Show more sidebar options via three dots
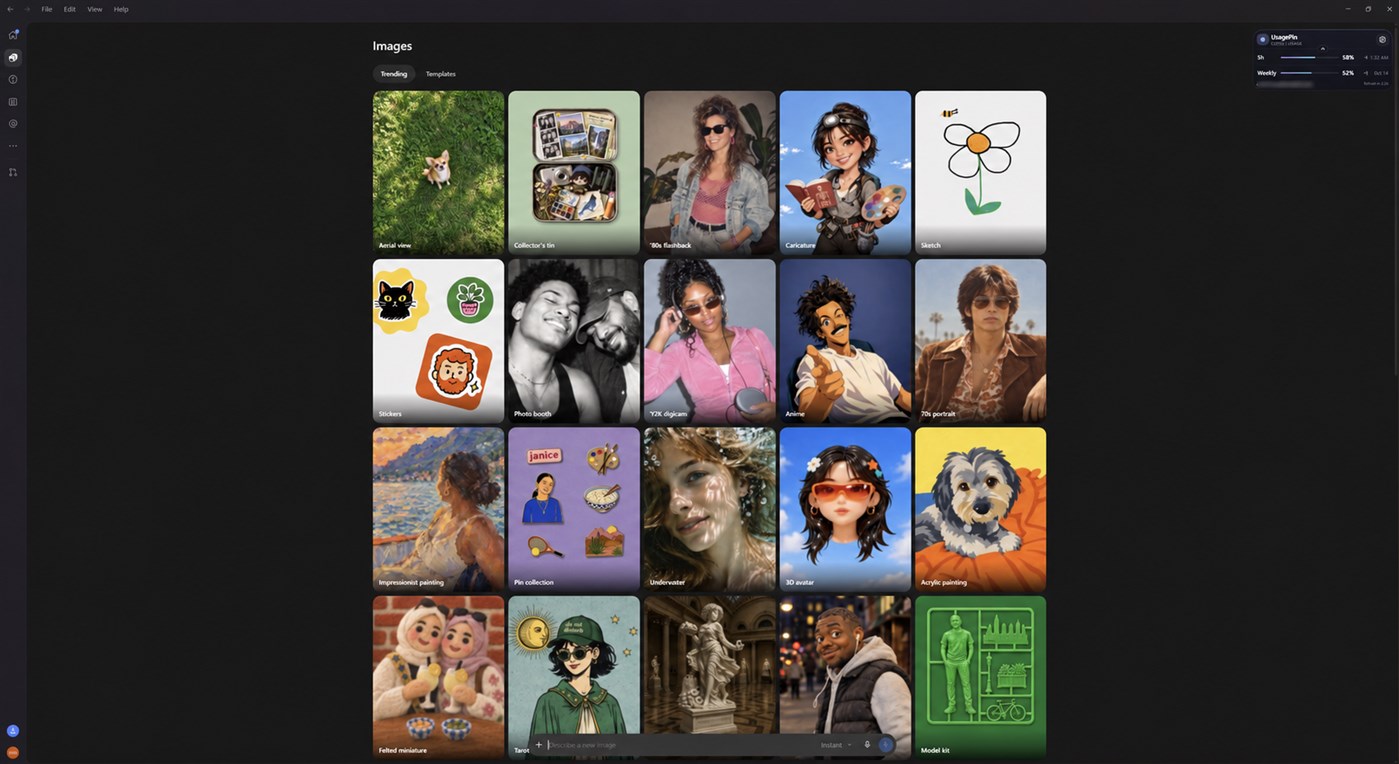The width and height of the screenshot is (1399, 764). pyautogui.click(x=13, y=146)
